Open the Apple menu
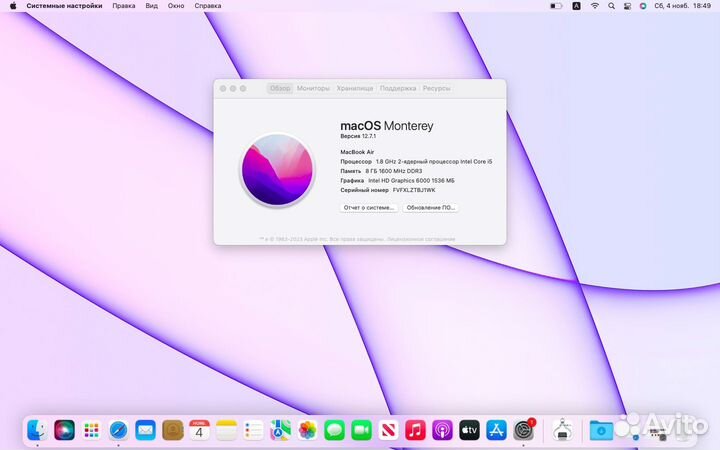The width and height of the screenshot is (720, 450). pyautogui.click(x=13, y=6)
